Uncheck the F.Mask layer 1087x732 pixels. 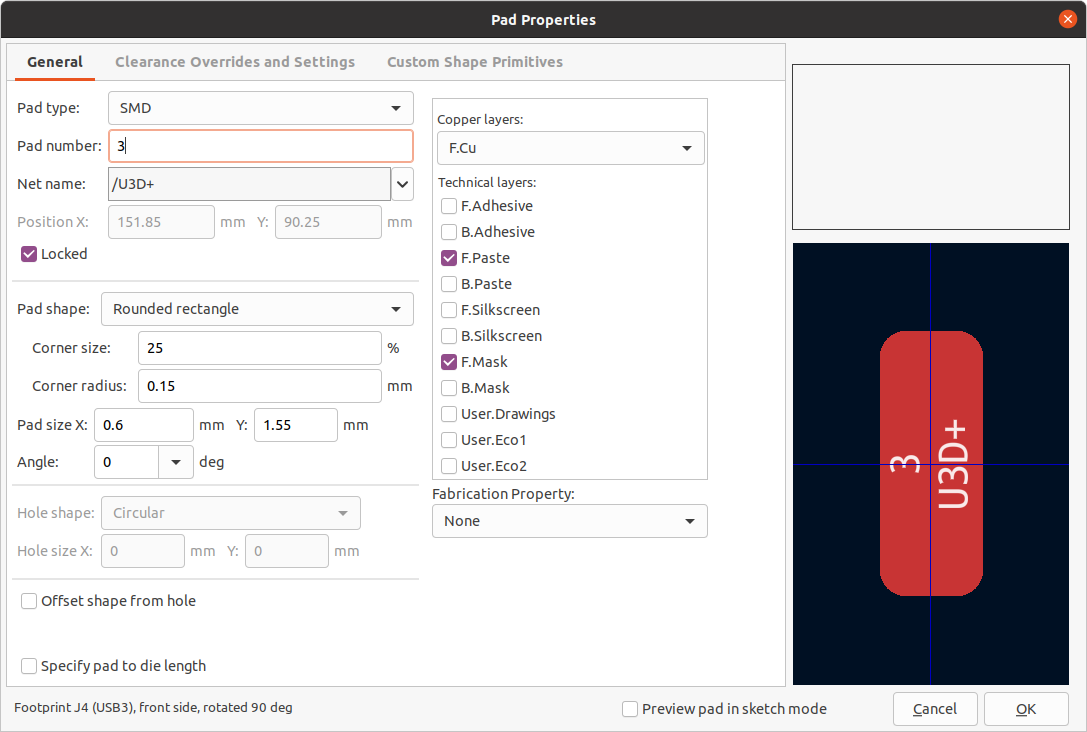point(449,362)
